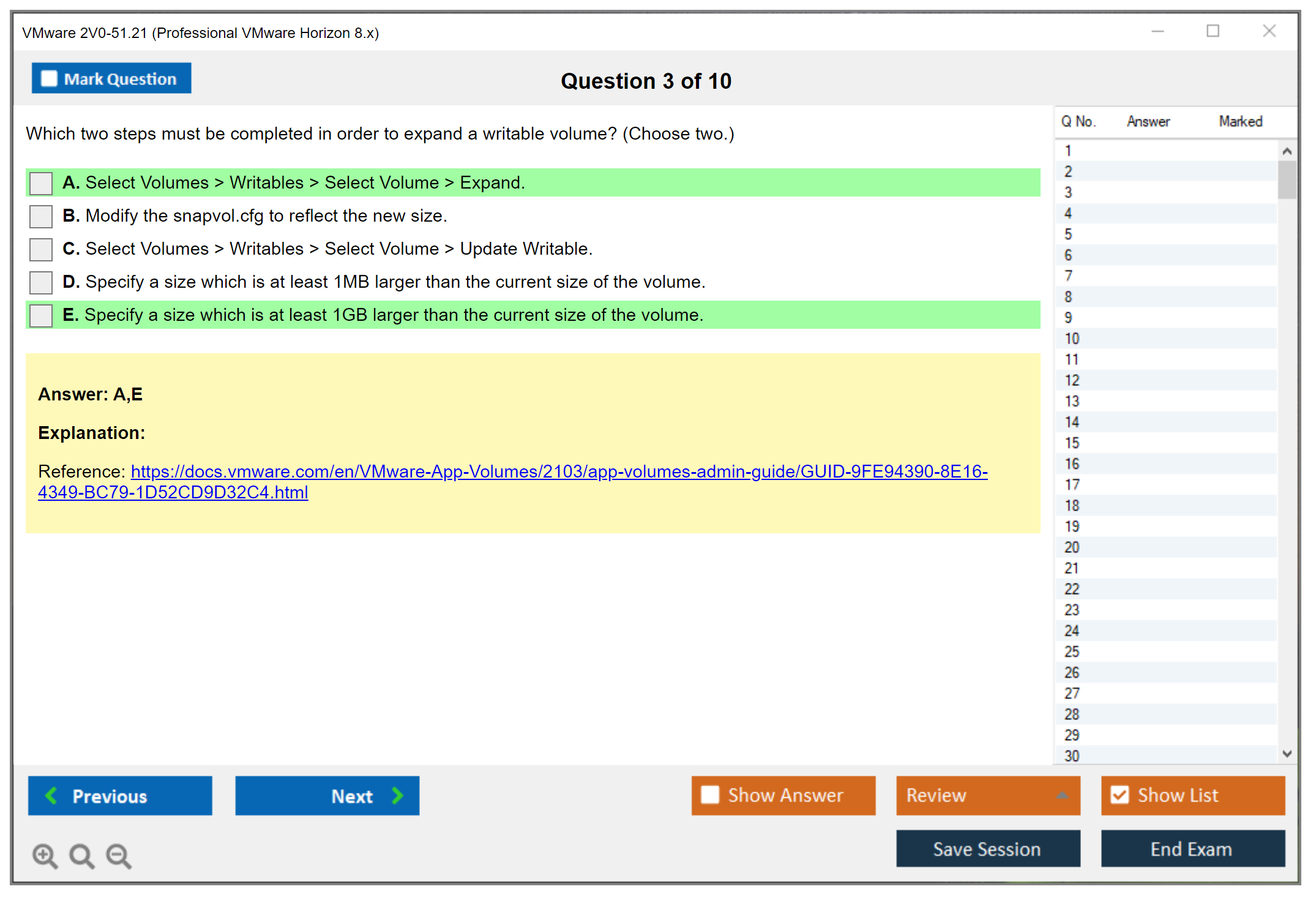Viewport: 1316px width, 900px height.
Task: Check answer option A Expand
Action: pyautogui.click(x=41, y=183)
